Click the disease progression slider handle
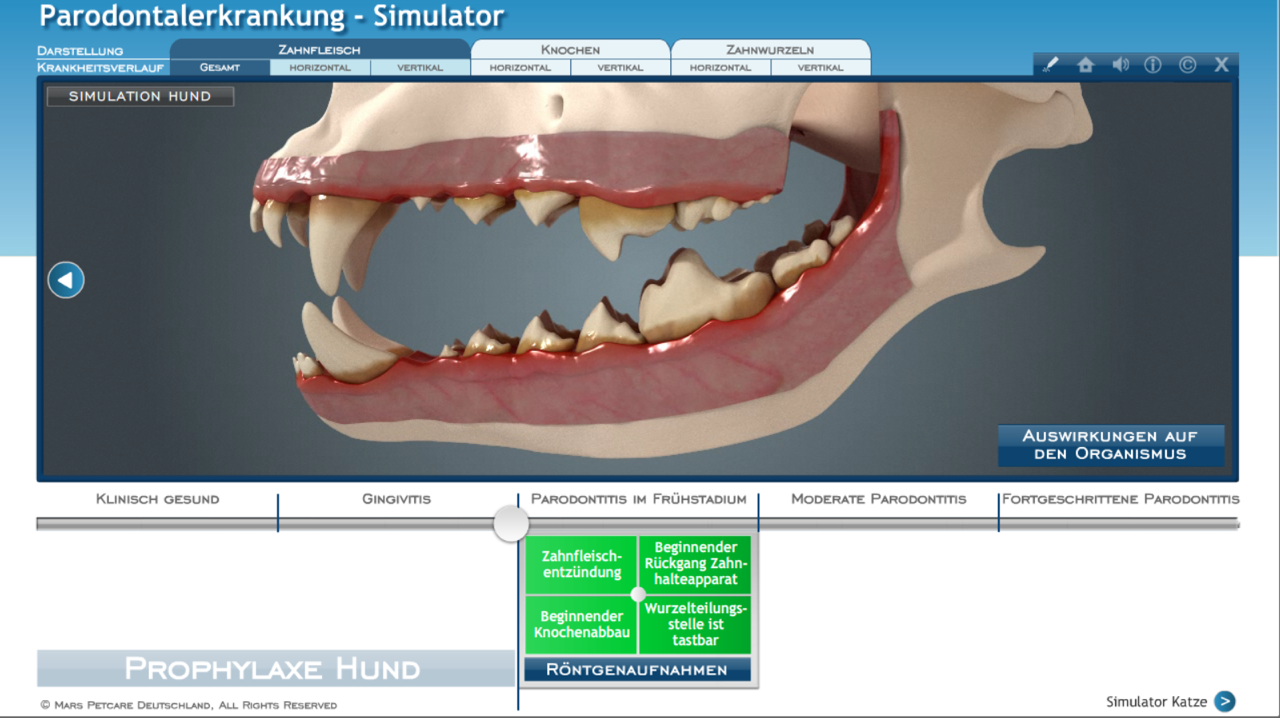The width and height of the screenshot is (1280, 718). [x=511, y=523]
